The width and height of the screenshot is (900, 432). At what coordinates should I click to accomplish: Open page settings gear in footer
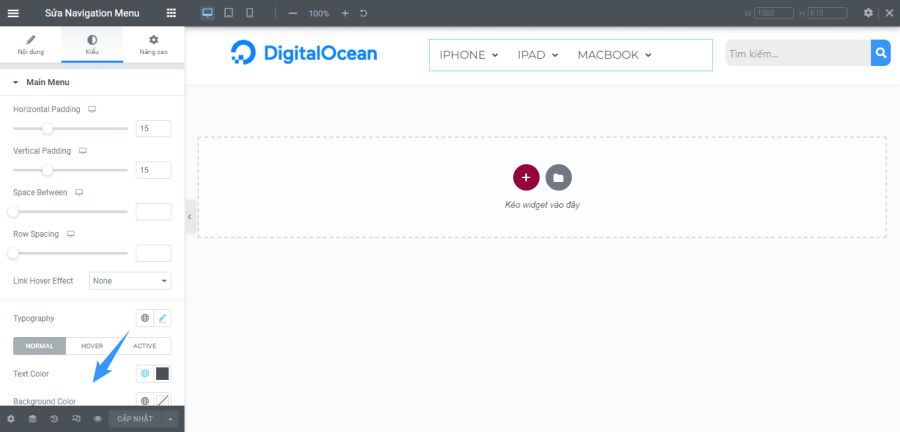coord(10,419)
